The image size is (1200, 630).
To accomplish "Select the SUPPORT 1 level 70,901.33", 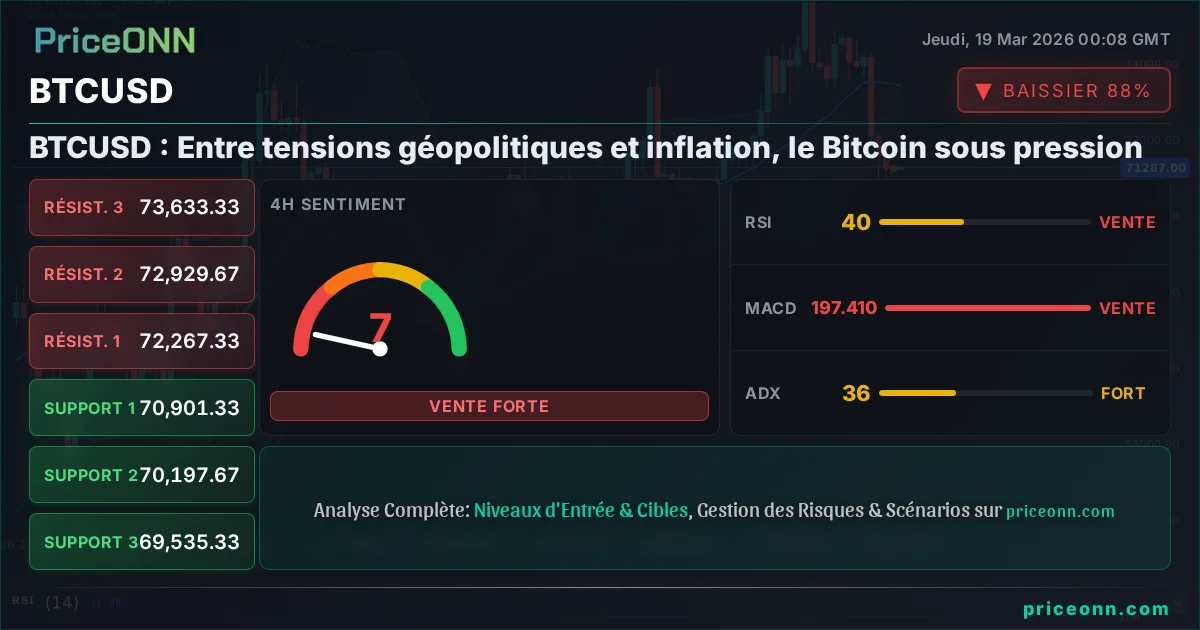I will (142, 408).
